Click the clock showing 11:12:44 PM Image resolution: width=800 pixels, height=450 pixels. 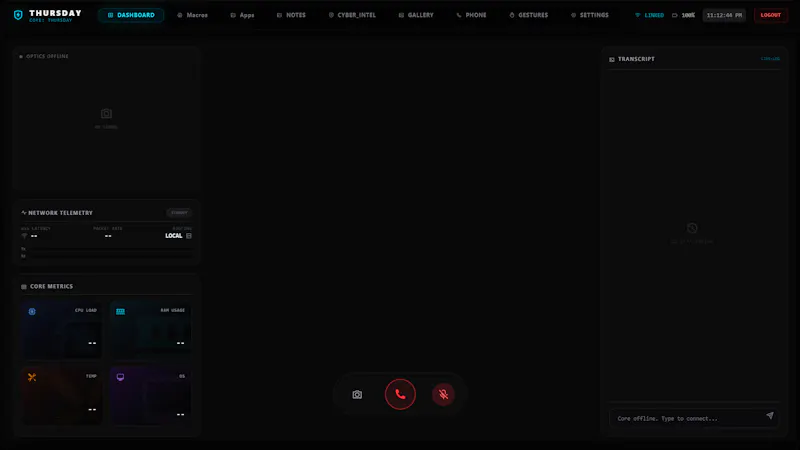click(x=724, y=15)
